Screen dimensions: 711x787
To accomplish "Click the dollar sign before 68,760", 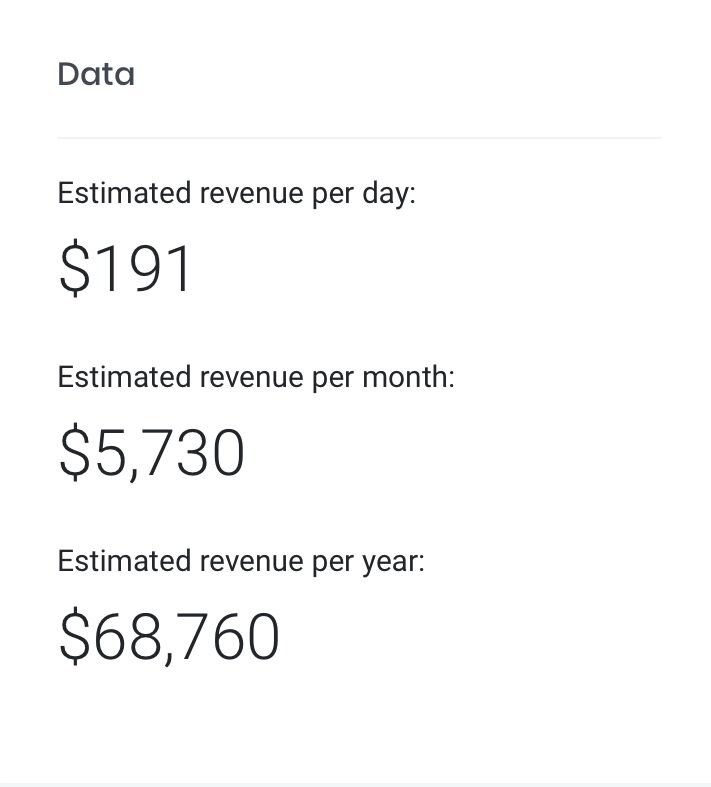I will tap(73, 637).
